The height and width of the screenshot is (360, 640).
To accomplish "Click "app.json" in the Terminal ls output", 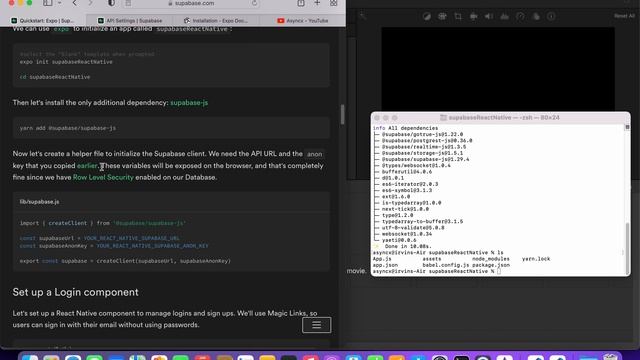I will point(385,265).
